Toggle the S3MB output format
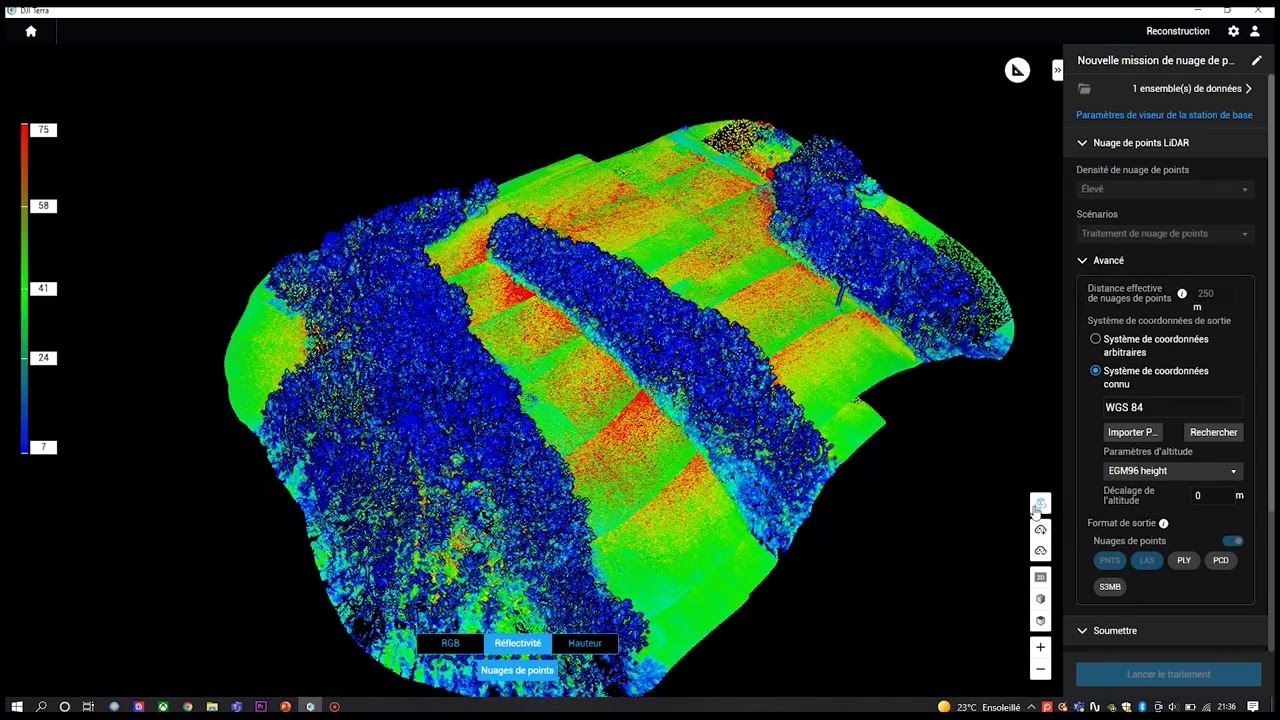1280x720 pixels. [1110, 587]
